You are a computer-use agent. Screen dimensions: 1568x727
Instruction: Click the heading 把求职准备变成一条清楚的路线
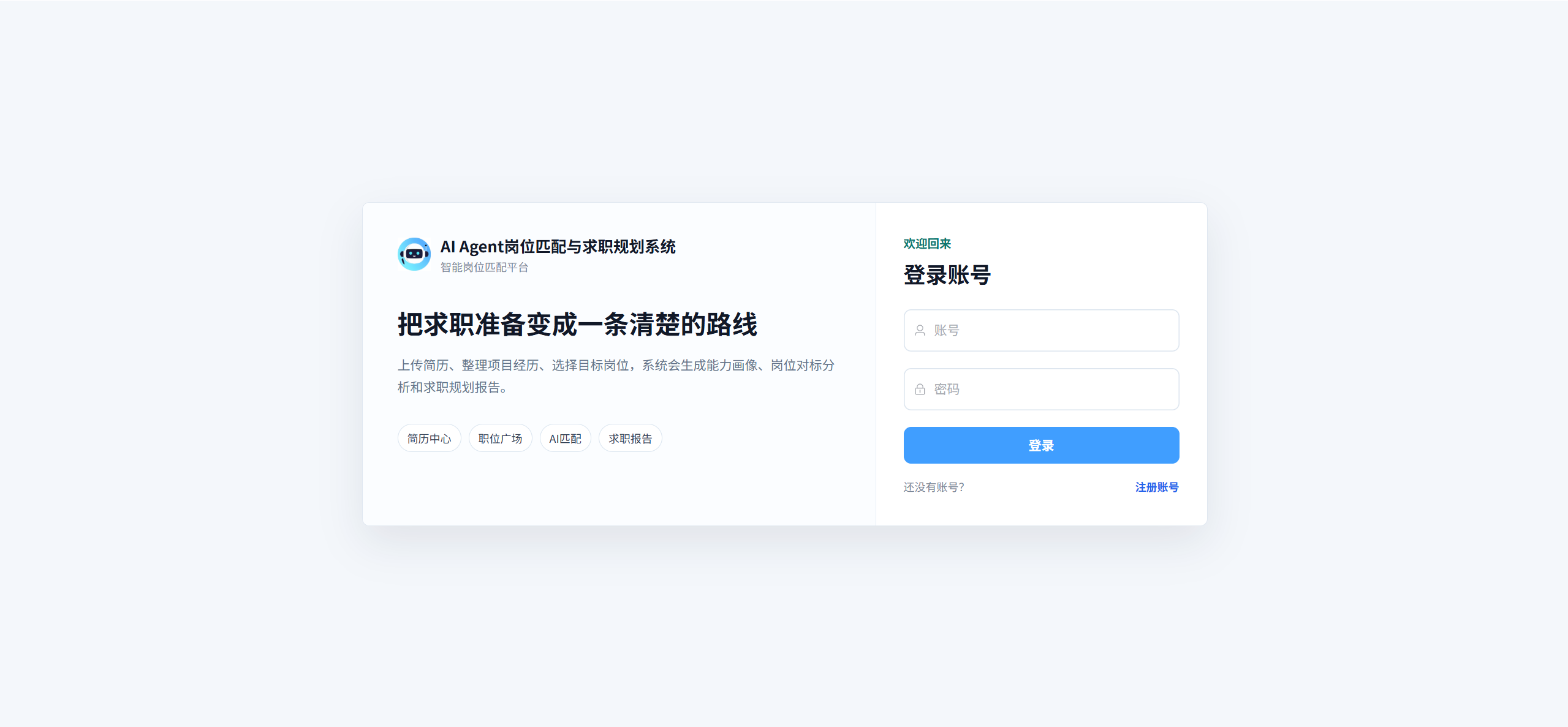577,325
